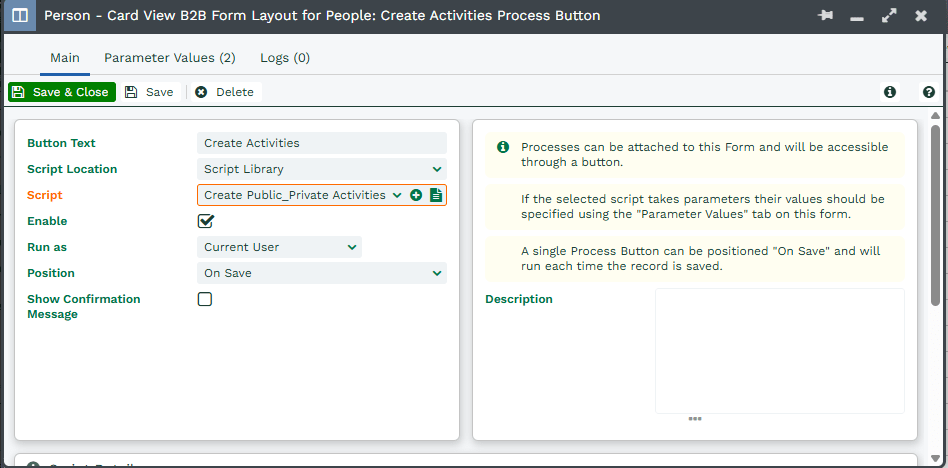Expand window using diagonal arrows icon
The height and width of the screenshot is (468, 948).
pos(889,16)
